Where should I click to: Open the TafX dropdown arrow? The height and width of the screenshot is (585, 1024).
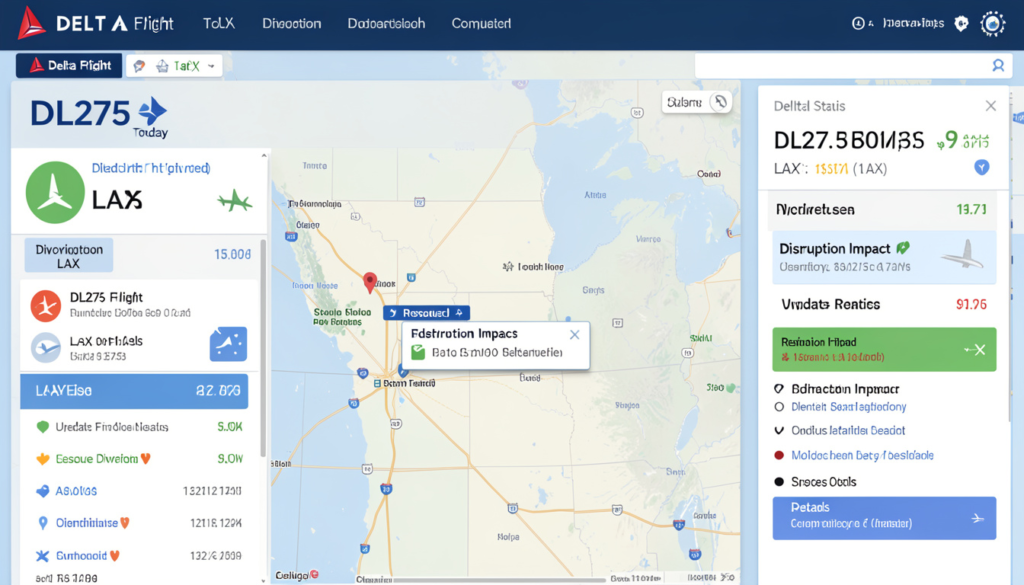211,66
